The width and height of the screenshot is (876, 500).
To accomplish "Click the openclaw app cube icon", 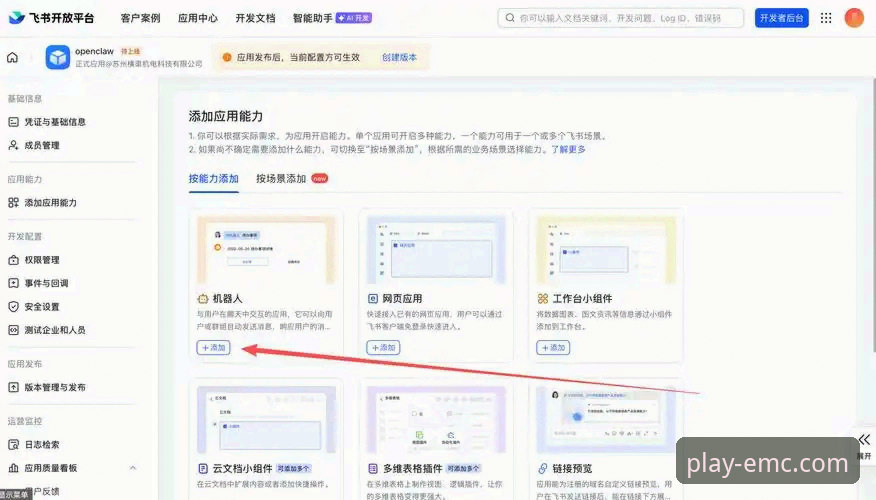I will 58,57.
